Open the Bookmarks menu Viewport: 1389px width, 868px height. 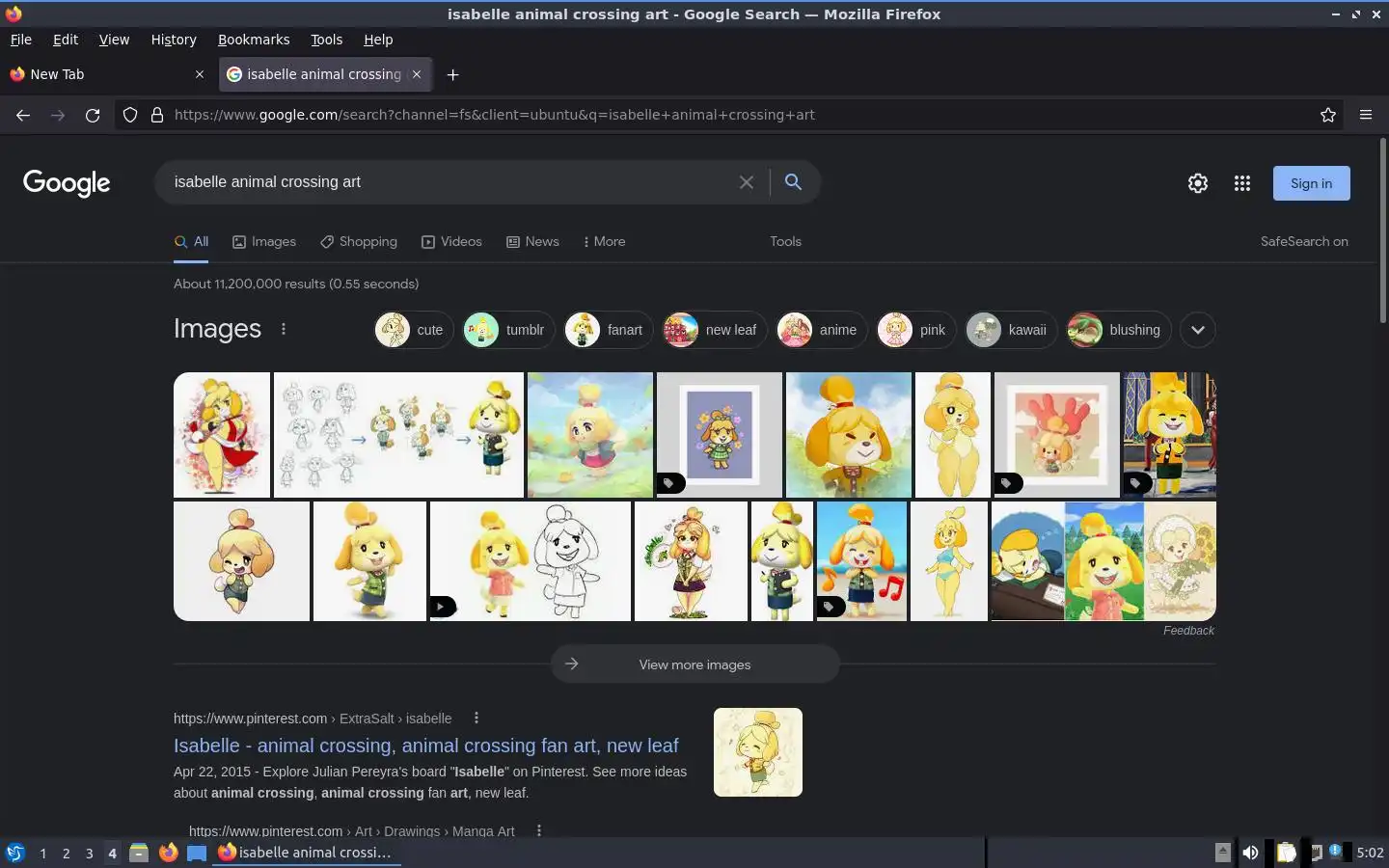(x=254, y=40)
